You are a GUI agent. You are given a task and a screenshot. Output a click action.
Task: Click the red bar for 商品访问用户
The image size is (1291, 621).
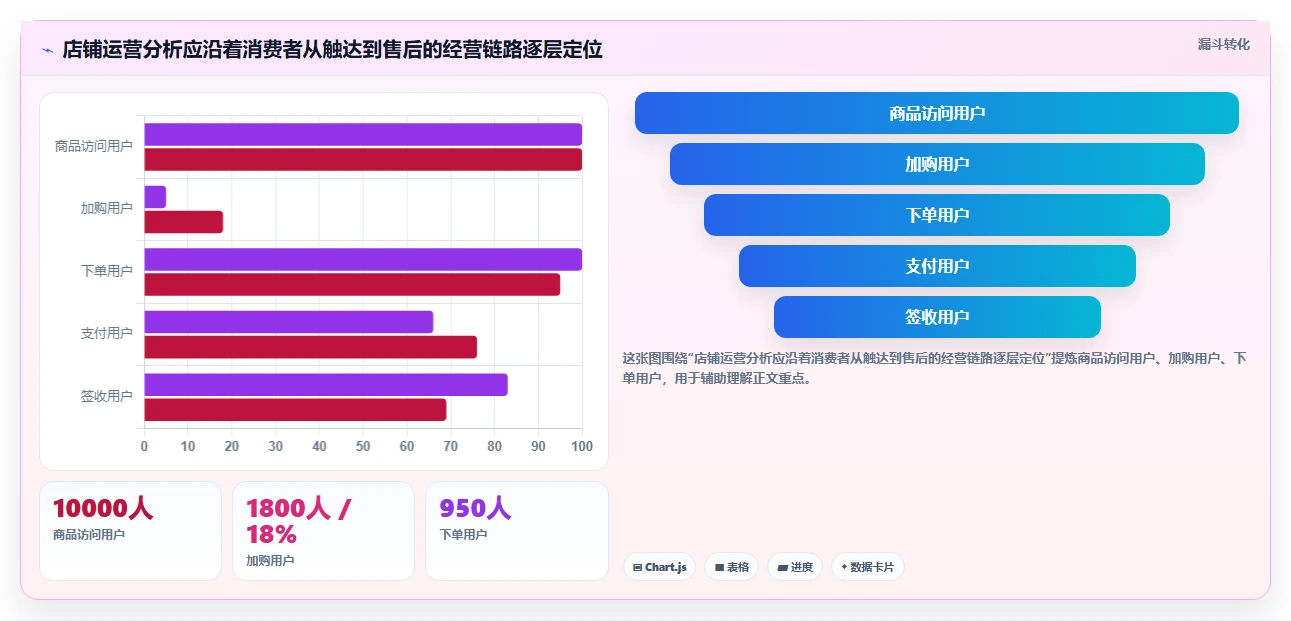[363, 159]
